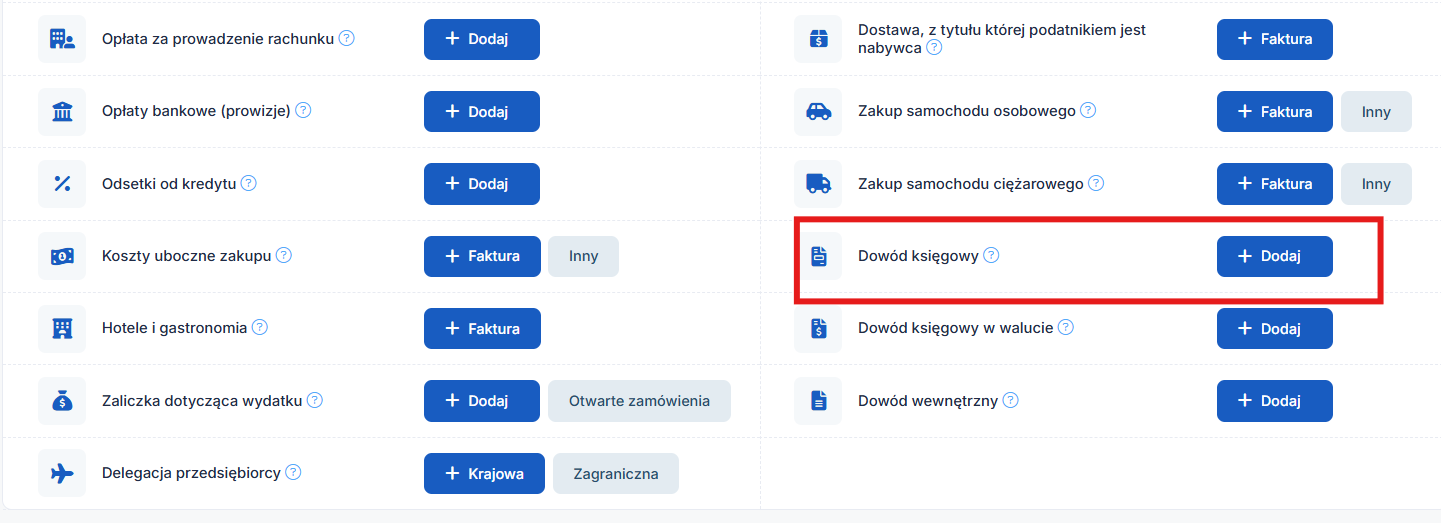Screen dimensions: 1441x523
Task: Open help tooltip next to Dowód księgowy
Action: pos(991,255)
